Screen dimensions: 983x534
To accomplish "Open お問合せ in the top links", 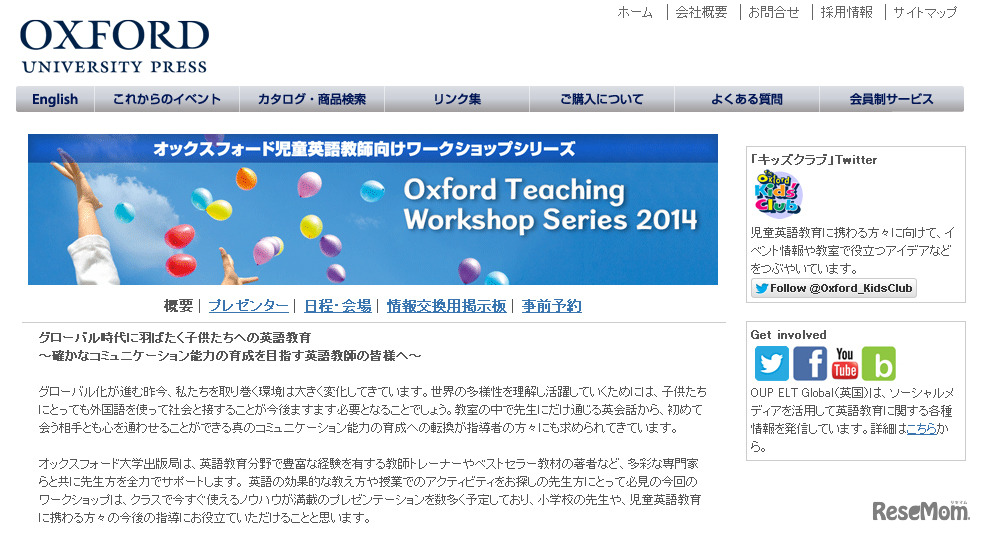I will click(x=774, y=12).
